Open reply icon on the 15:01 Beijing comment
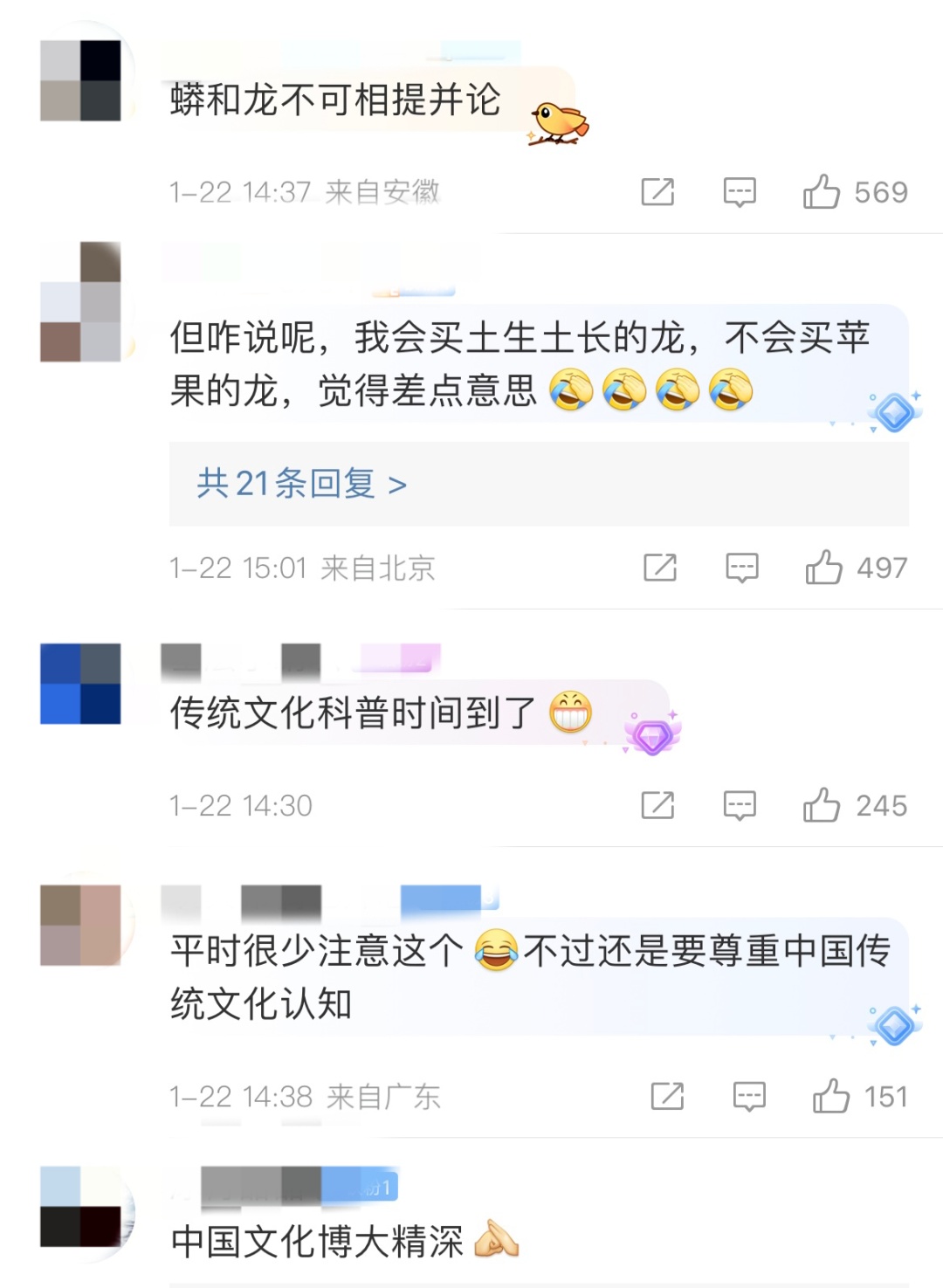The width and height of the screenshot is (943, 1288). tap(742, 568)
